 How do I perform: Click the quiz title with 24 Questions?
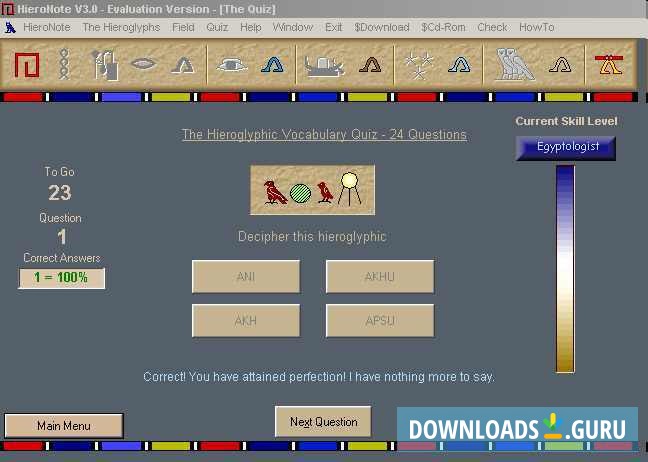324,135
